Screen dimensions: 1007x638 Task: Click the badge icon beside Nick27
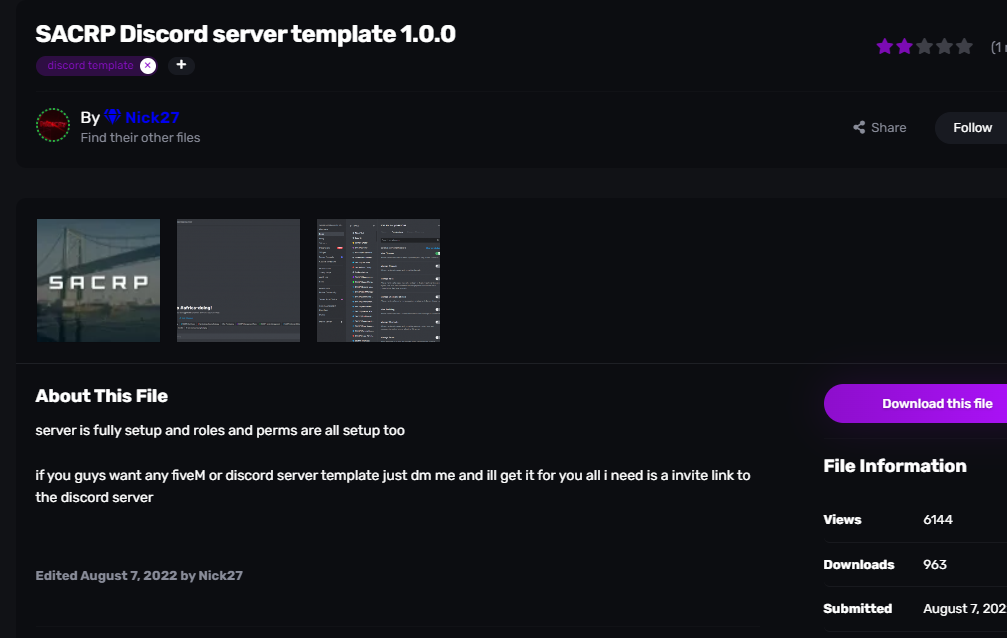112,118
